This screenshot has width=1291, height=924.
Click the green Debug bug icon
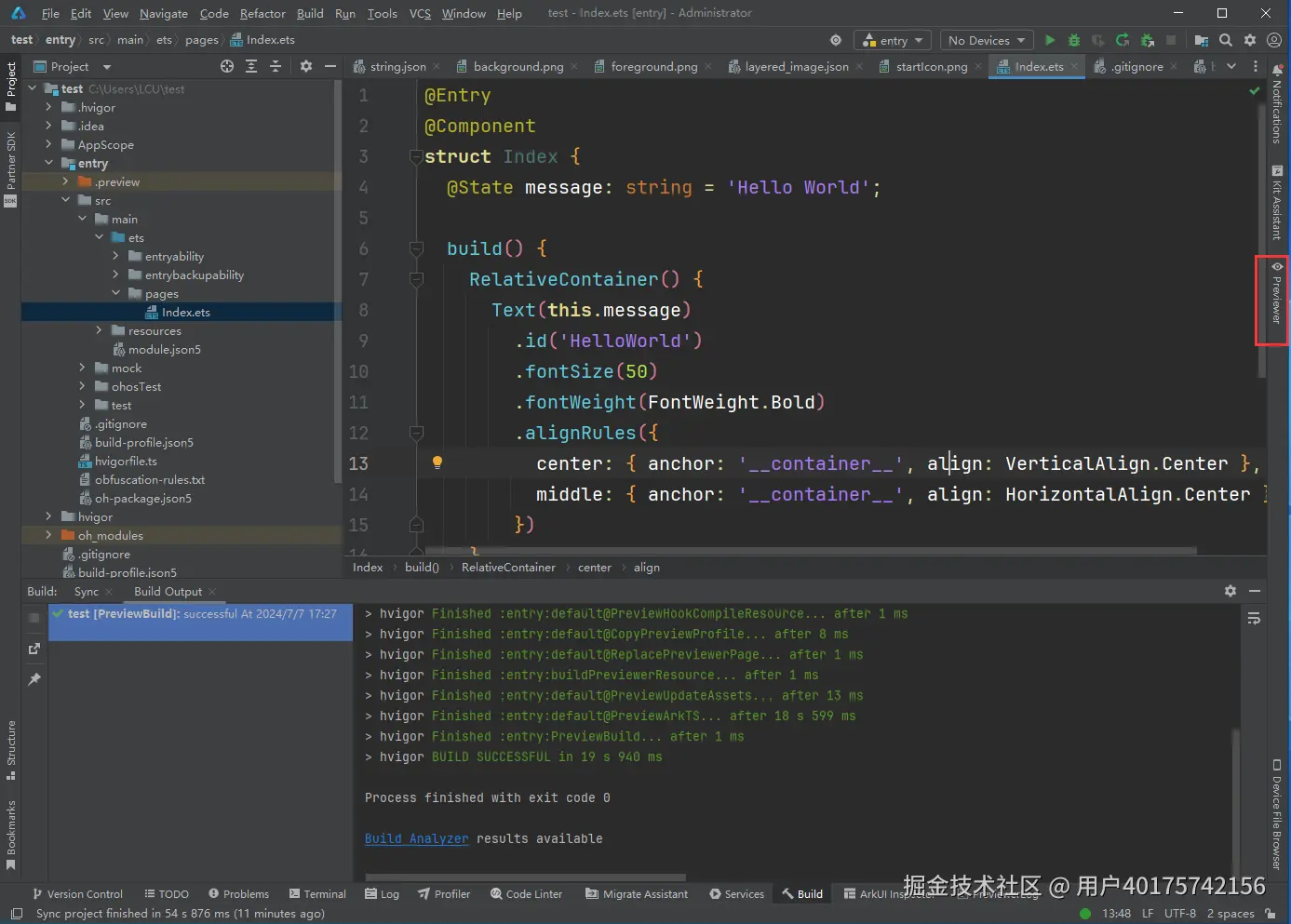coord(1074,40)
